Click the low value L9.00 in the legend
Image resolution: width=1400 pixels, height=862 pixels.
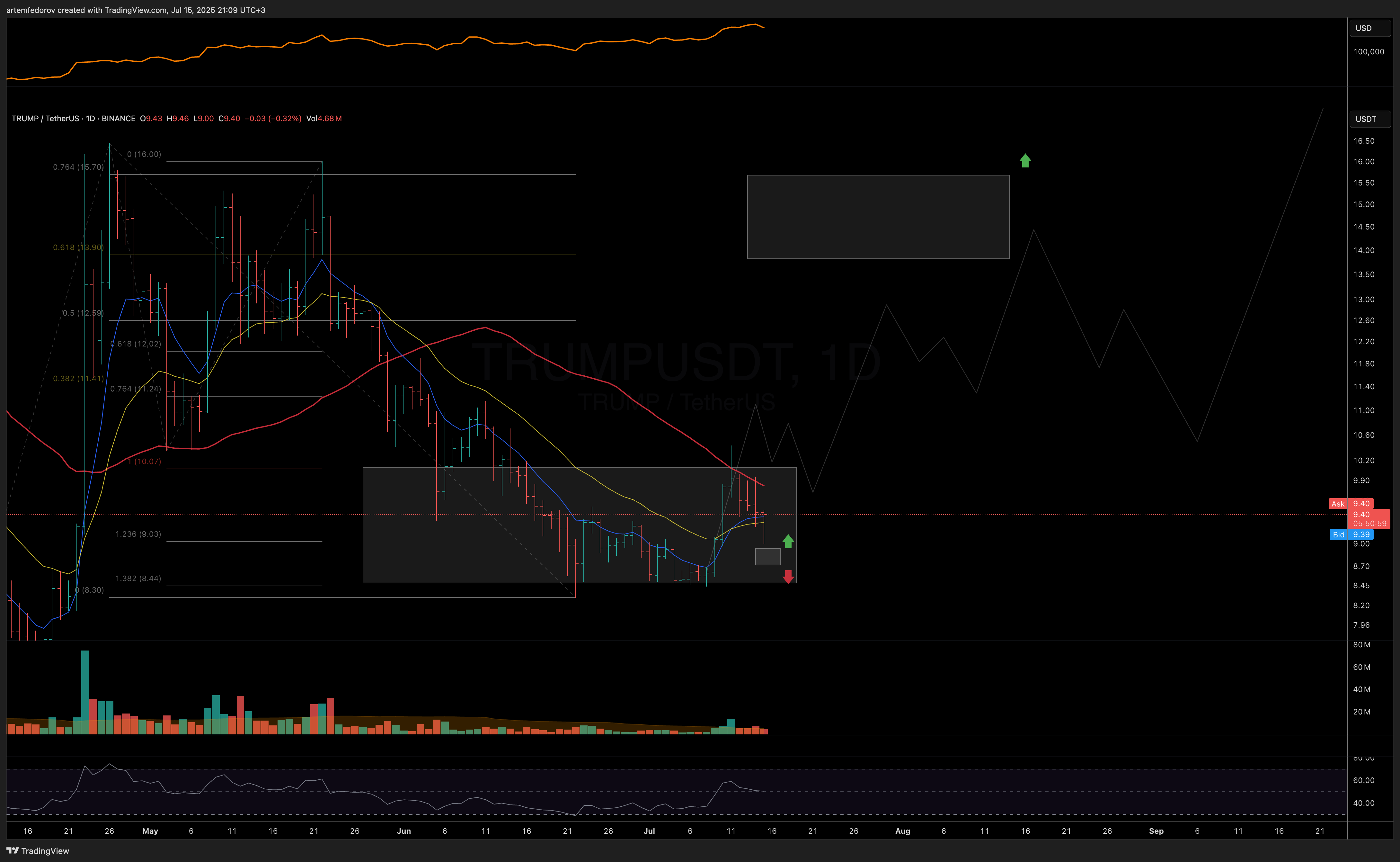pyautogui.click(x=203, y=119)
